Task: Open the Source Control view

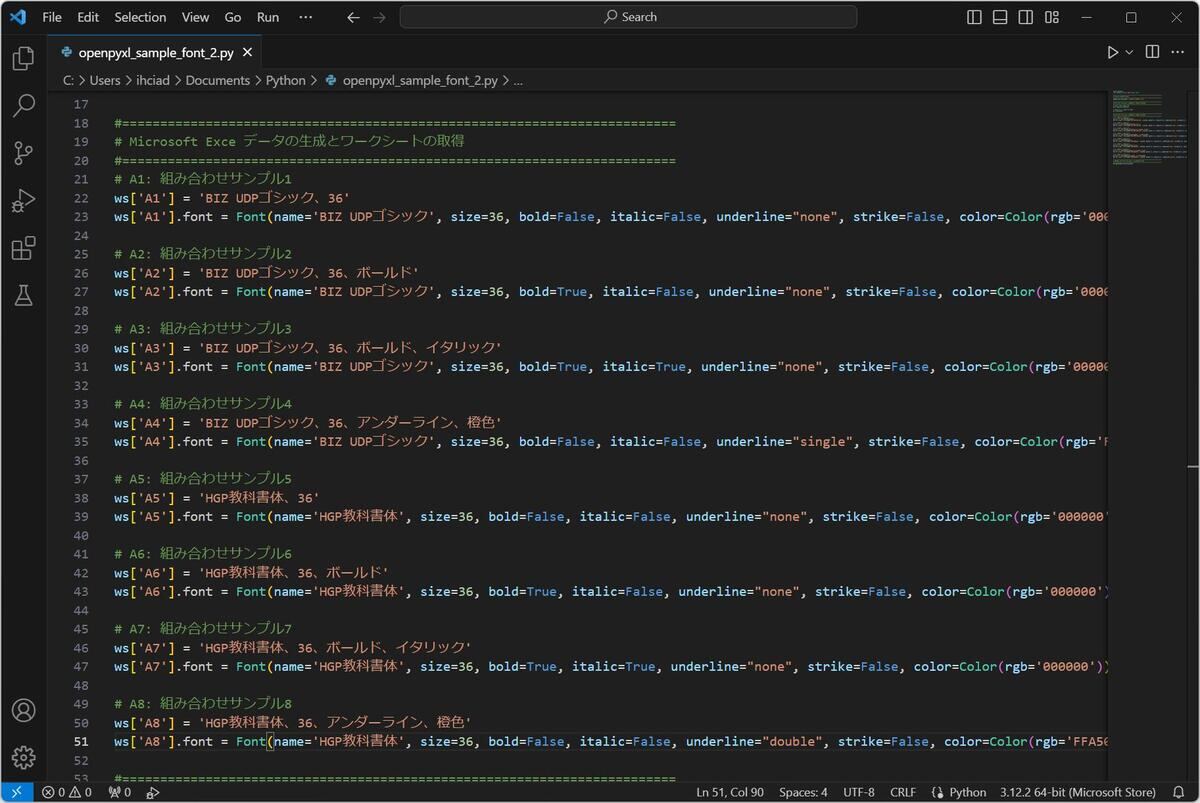Action: 23,153
